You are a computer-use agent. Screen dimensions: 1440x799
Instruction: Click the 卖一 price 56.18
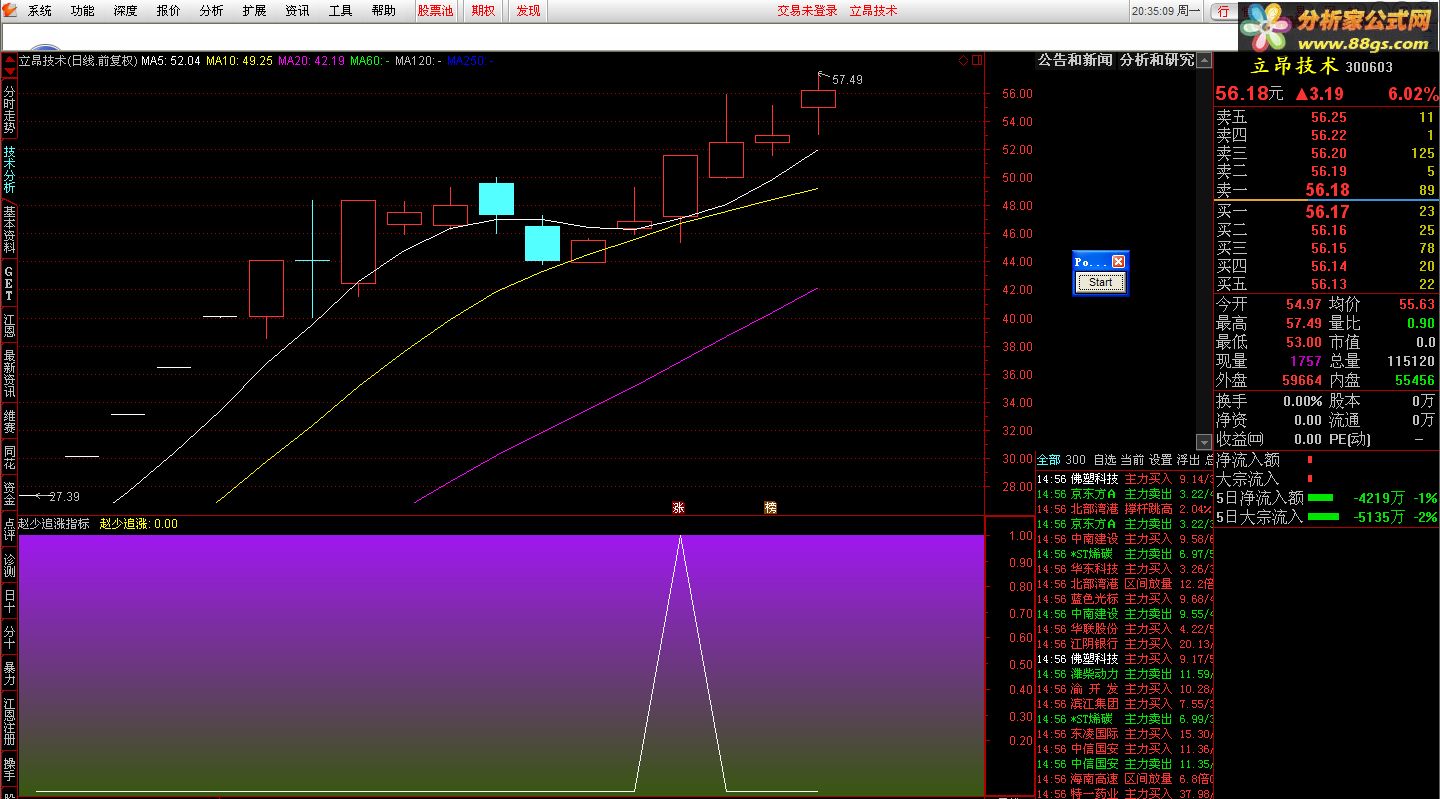[1327, 190]
